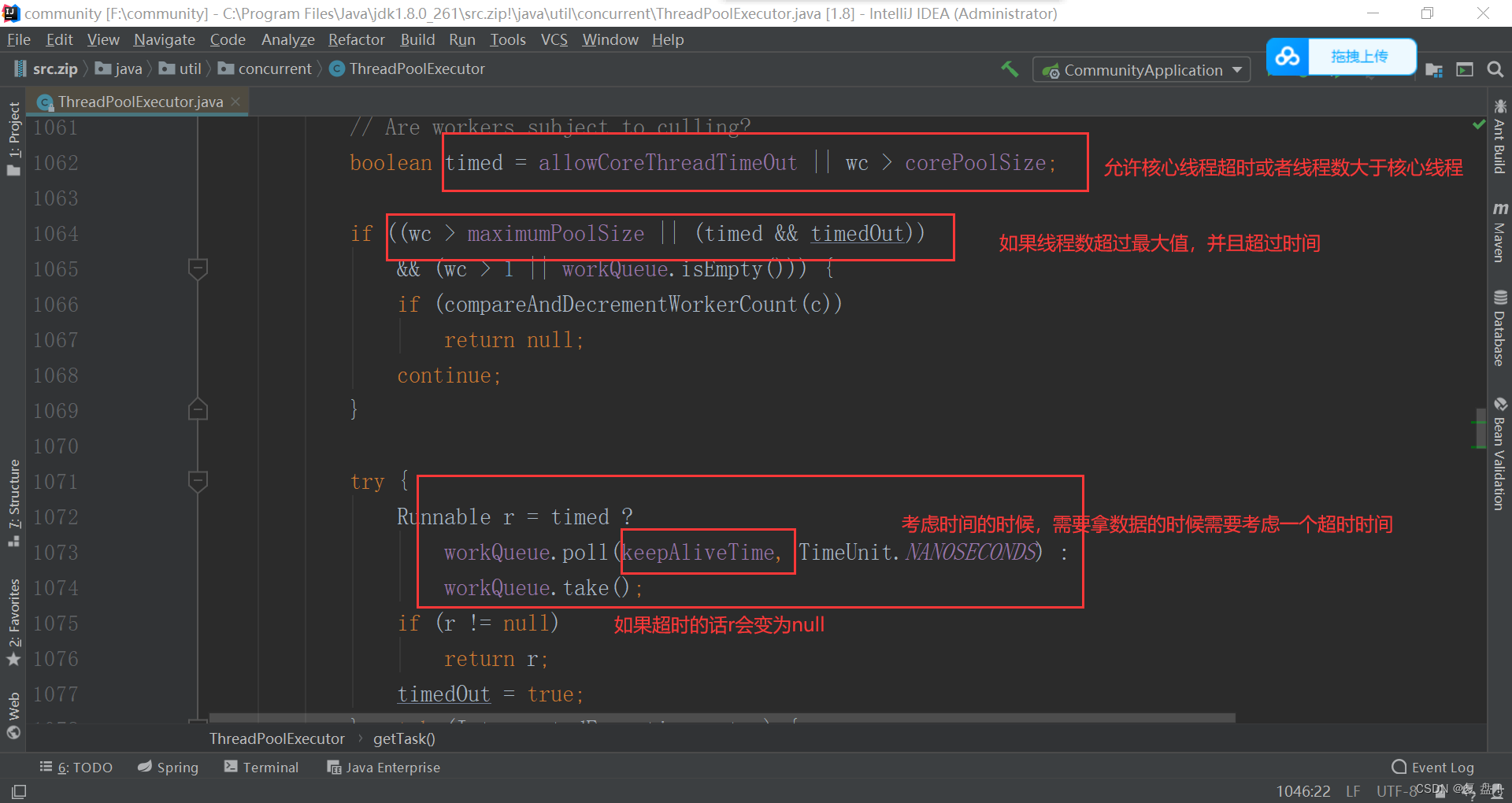Click the Baidu cloud drag-upload widget
The width and height of the screenshot is (1512, 803).
[1341, 57]
